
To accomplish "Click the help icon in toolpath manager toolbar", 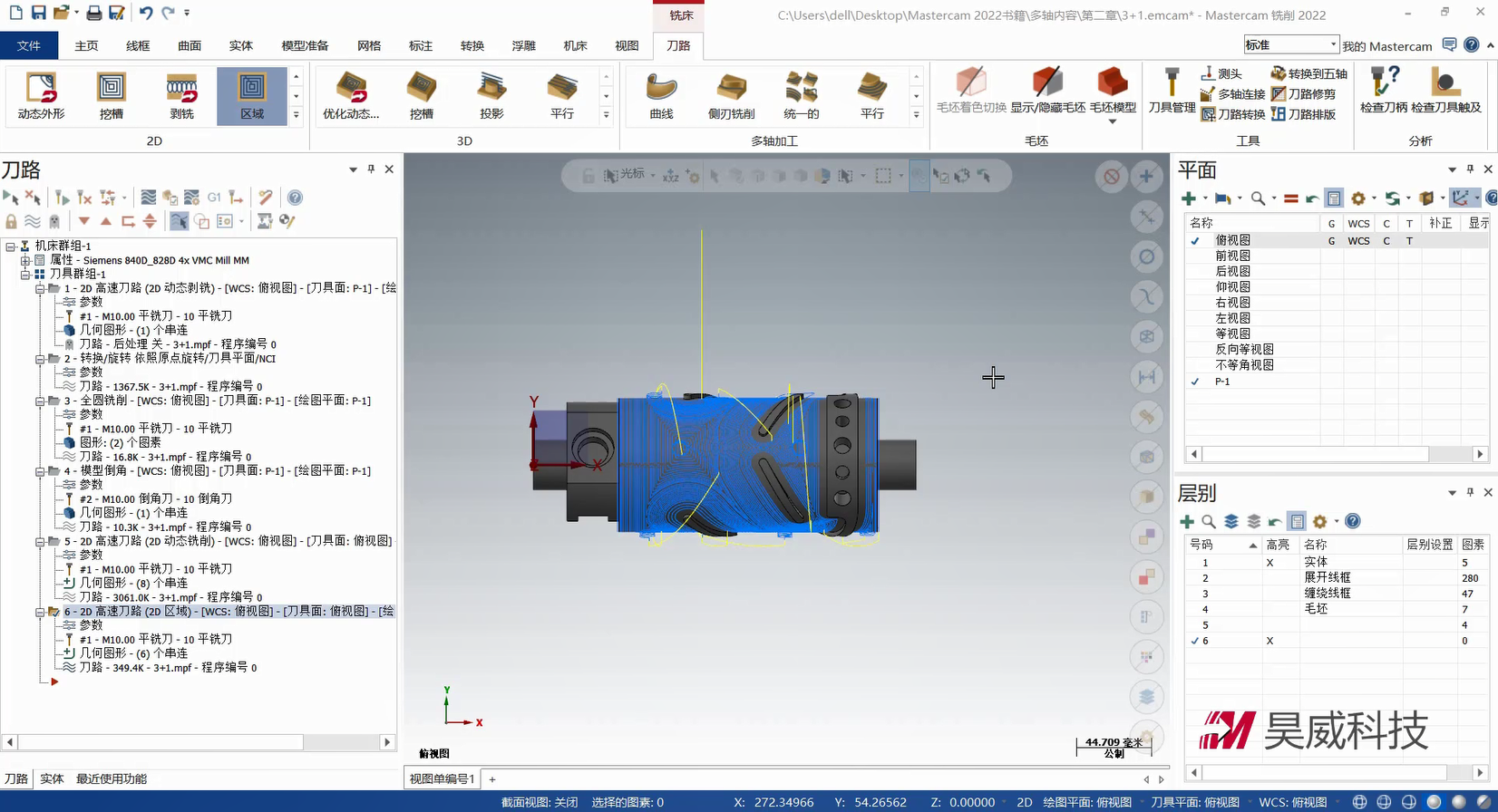I will [295, 198].
